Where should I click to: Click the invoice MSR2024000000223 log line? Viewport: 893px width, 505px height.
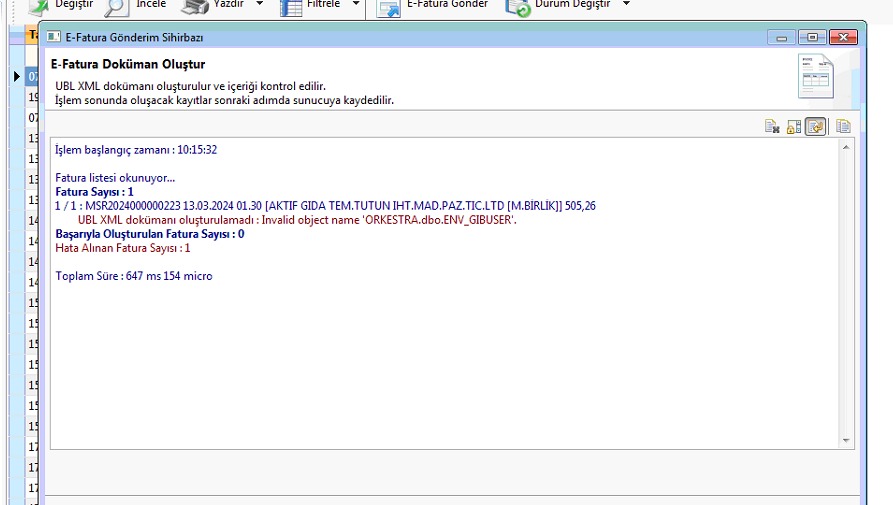(x=325, y=206)
